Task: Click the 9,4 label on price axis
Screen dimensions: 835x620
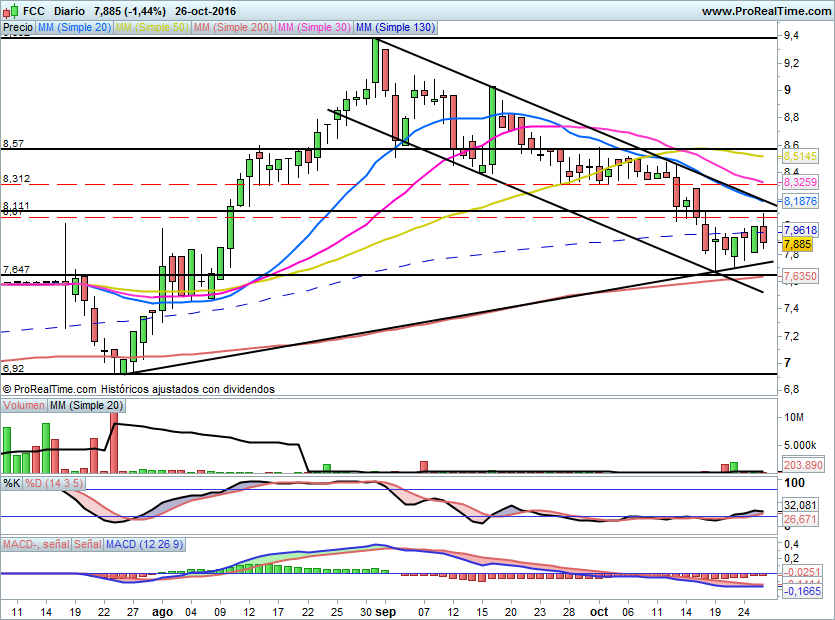Action: click(x=791, y=36)
